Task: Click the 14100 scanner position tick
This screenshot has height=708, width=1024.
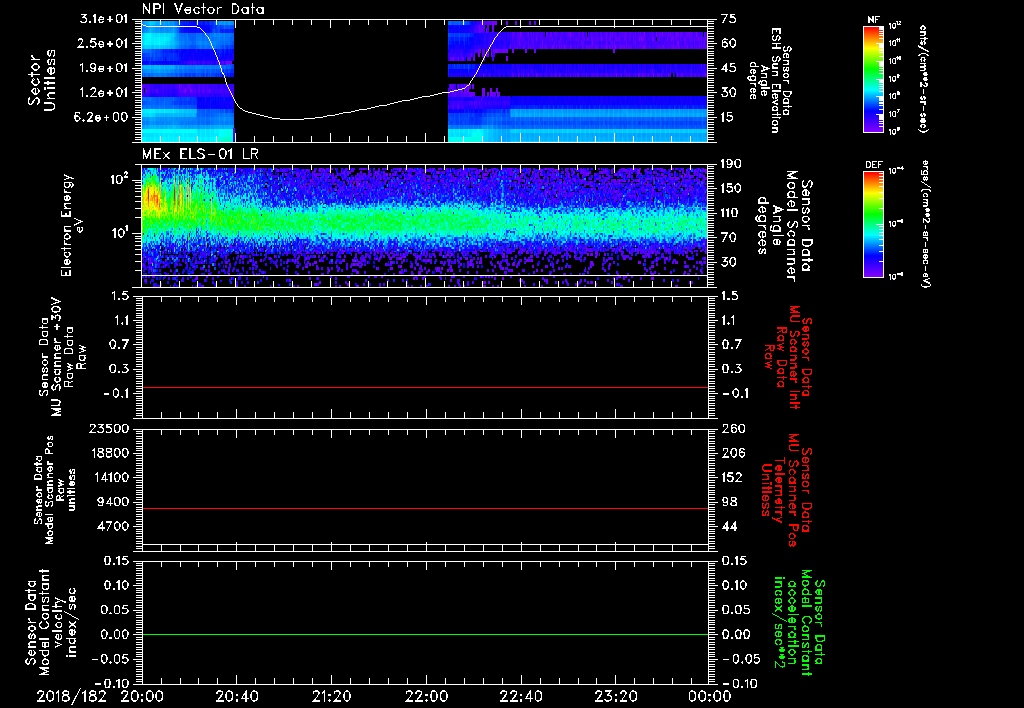Action: click(110, 477)
